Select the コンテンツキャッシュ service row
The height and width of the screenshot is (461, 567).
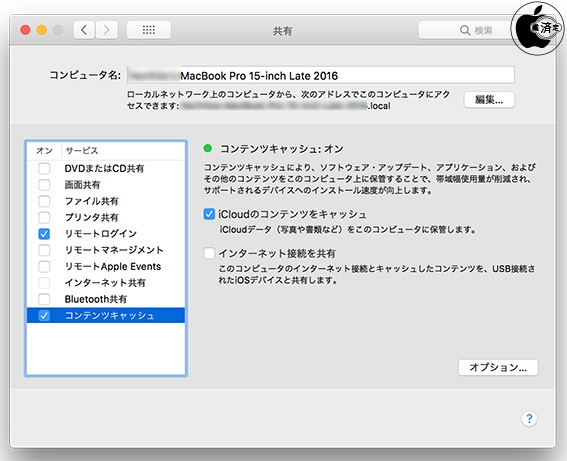pos(106,316)
